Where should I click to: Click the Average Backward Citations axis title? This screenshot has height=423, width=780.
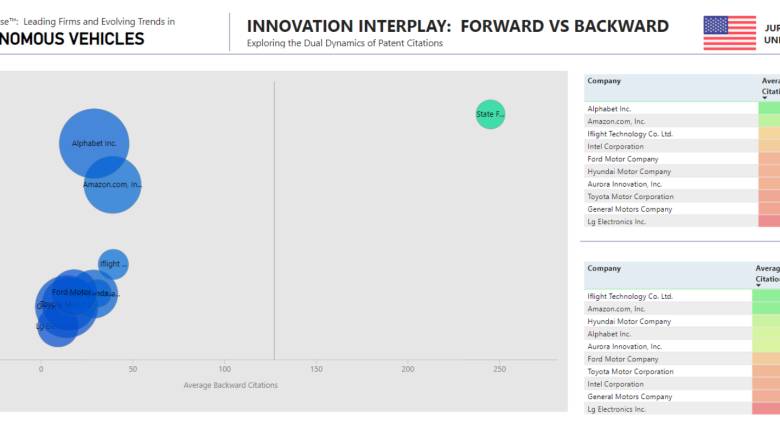[x=231, y=385]
